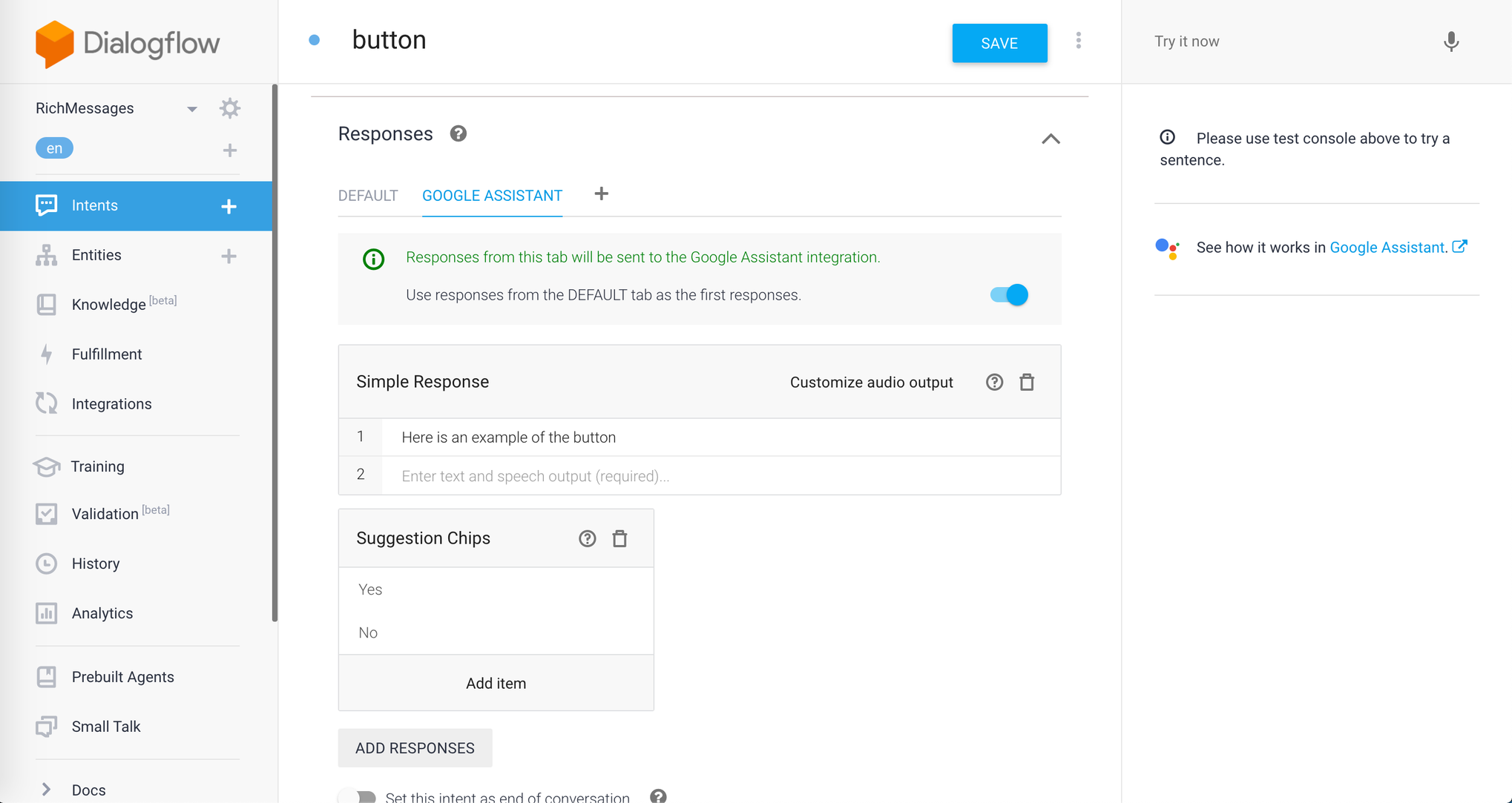
Task: Click the Responses help question icon
Action: (458, 133)
